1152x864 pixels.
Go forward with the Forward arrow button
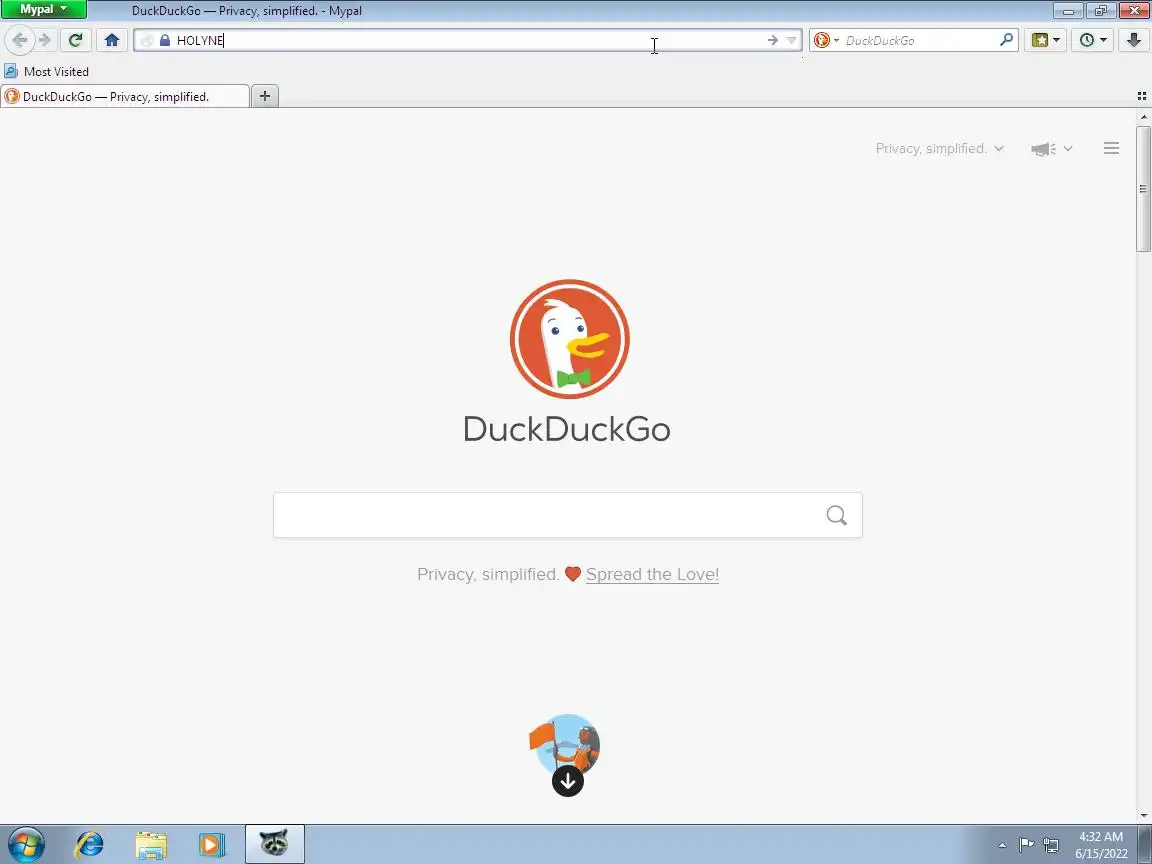pyautogui.click(x=45, y=40)
